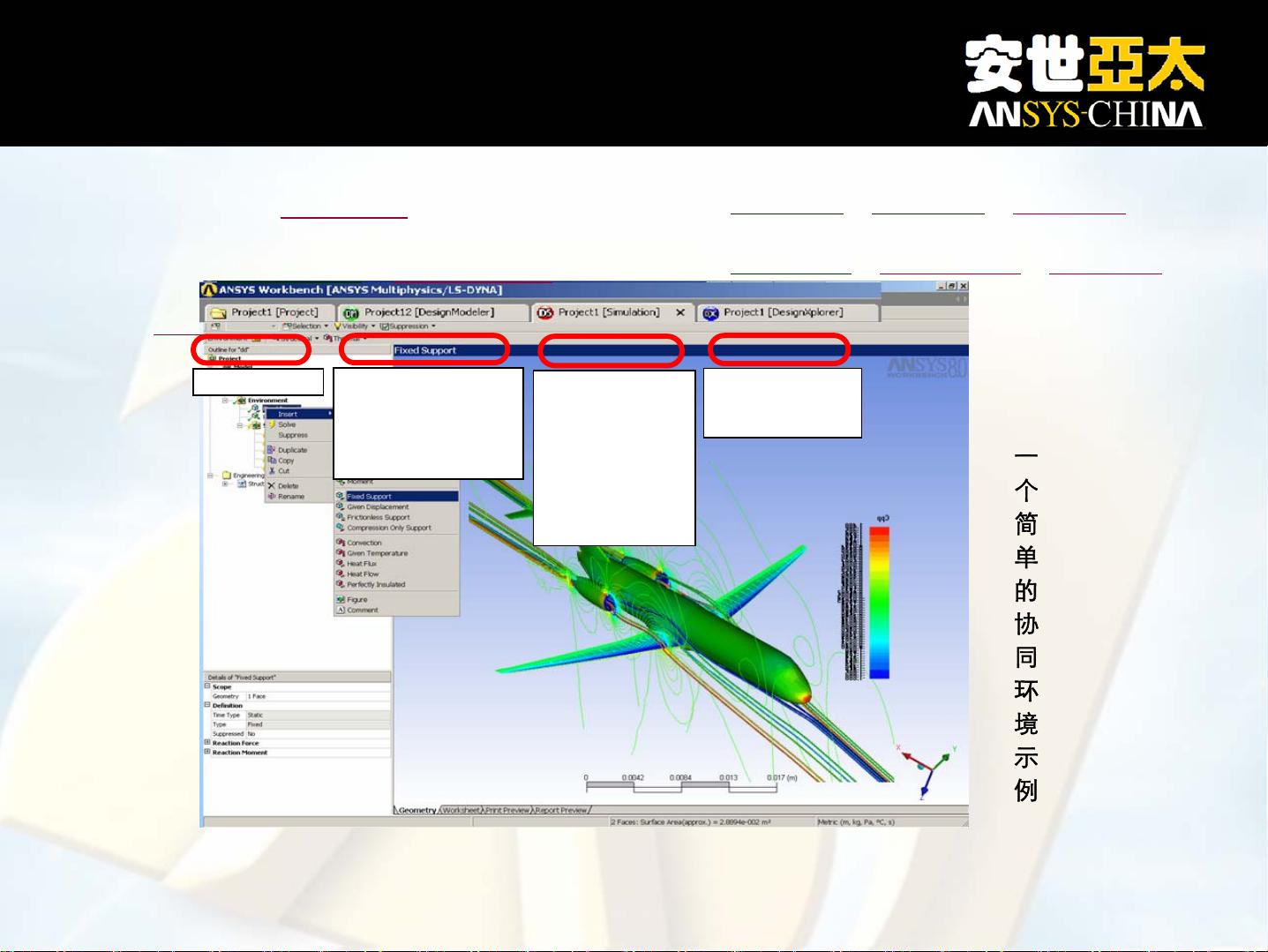Select Given Temperature in submenu
Screen dimensions: 1268x952
pyautogui.click(x=396, y=553)
